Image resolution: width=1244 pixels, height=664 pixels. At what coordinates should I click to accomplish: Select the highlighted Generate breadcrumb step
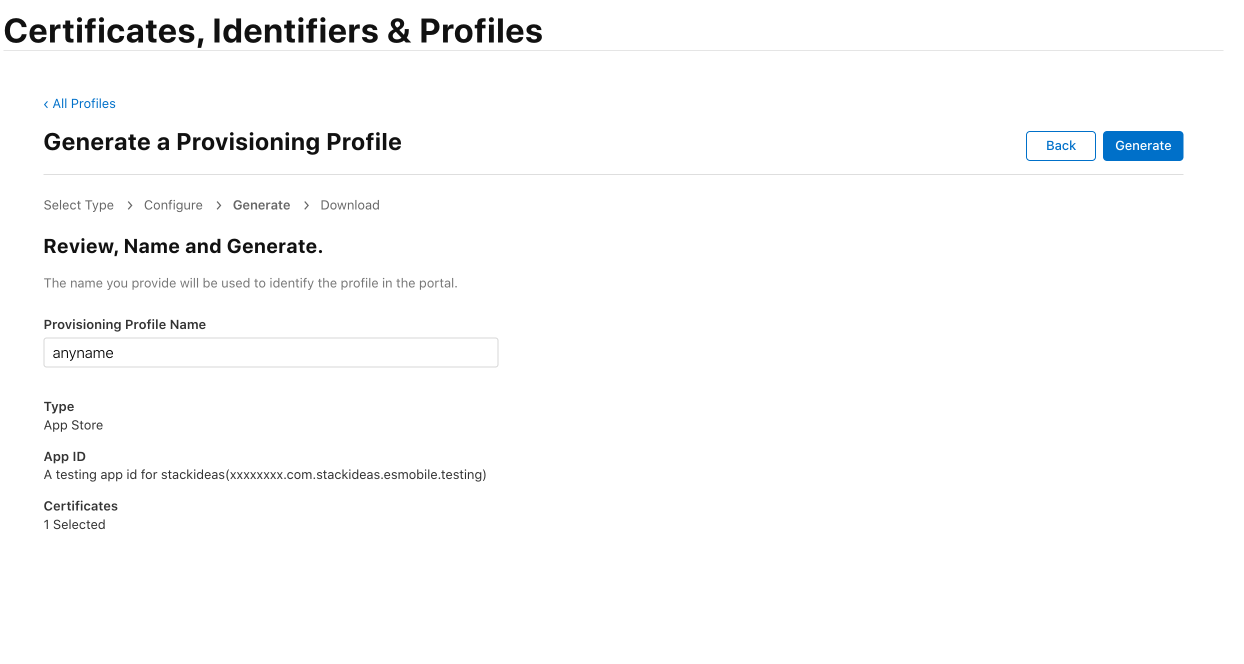coord(261,205)
